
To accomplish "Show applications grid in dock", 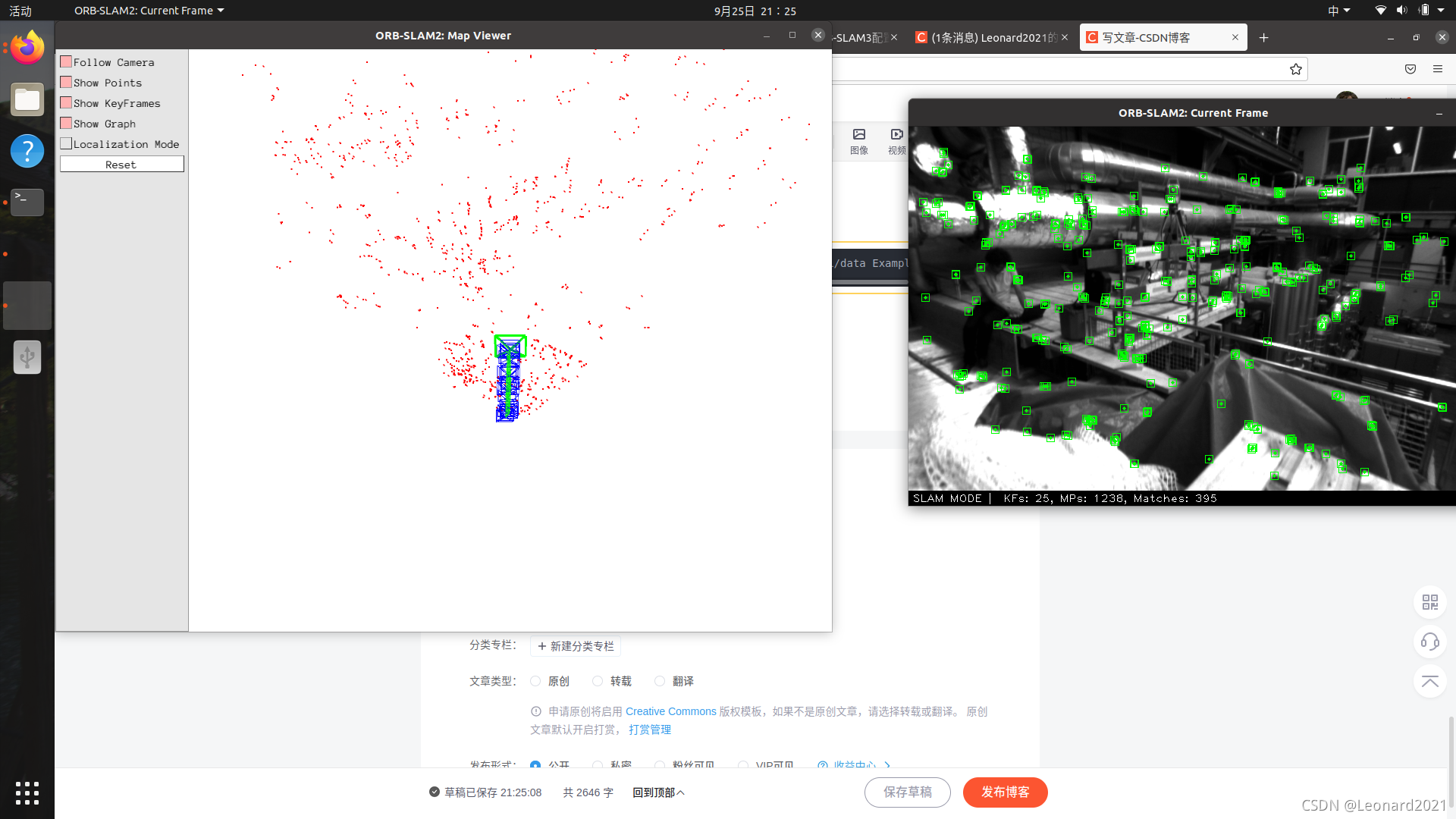I will pyautogui.click(x=27, y=793).
